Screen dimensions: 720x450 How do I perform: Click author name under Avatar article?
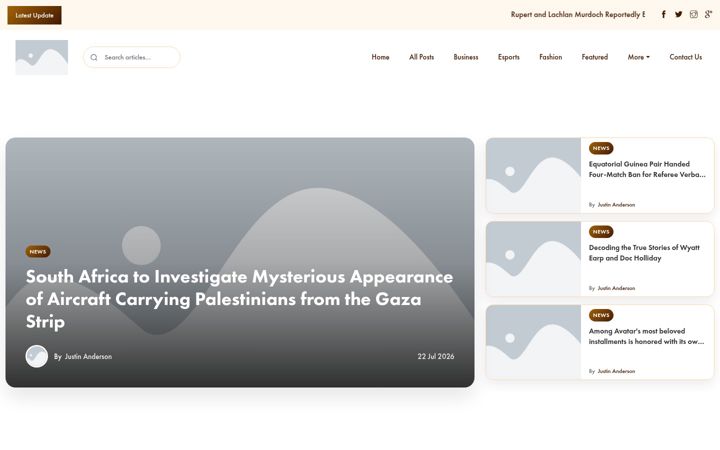[616, 371]
